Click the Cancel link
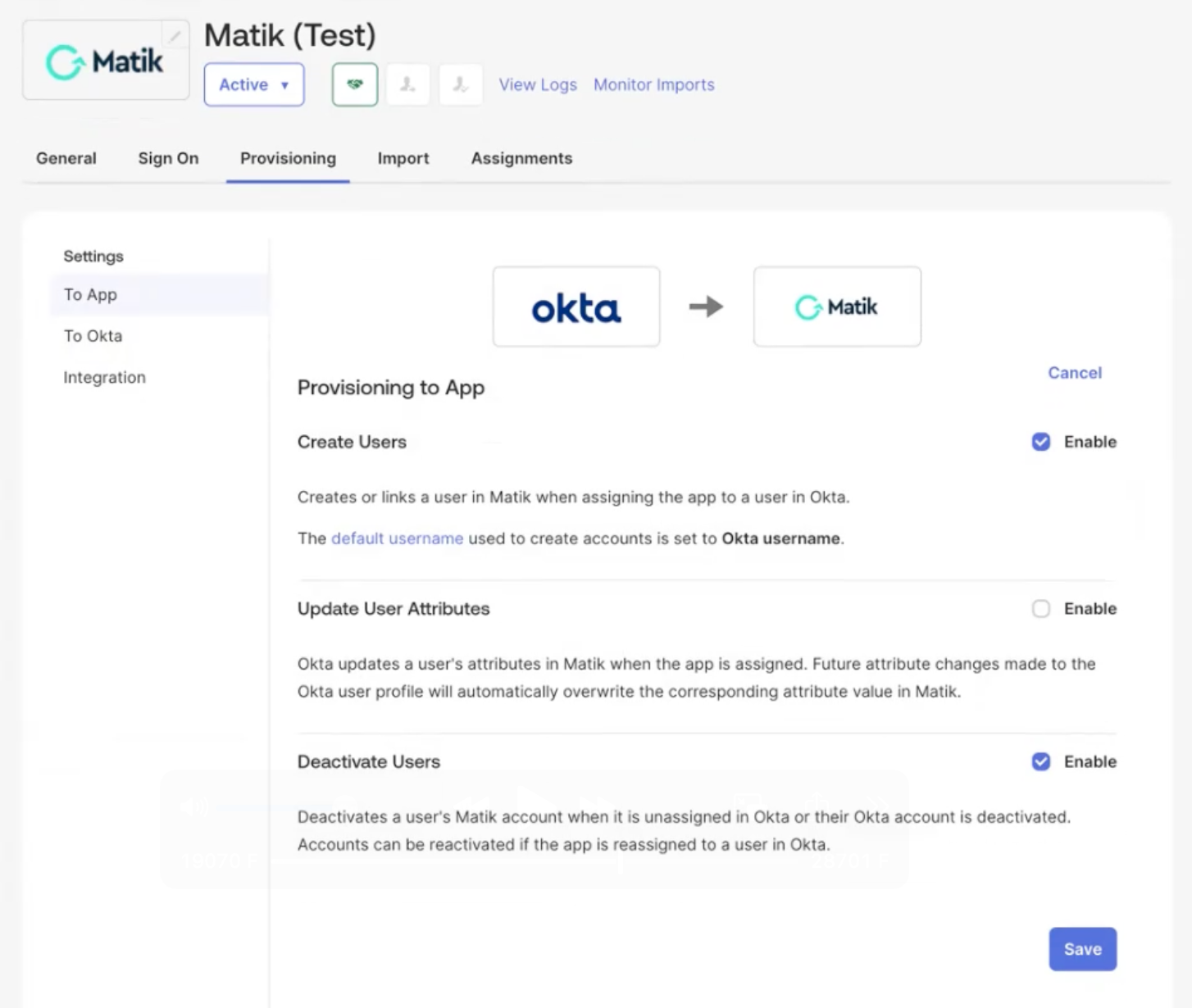 pyautogui.click(x=1074, y=373)
